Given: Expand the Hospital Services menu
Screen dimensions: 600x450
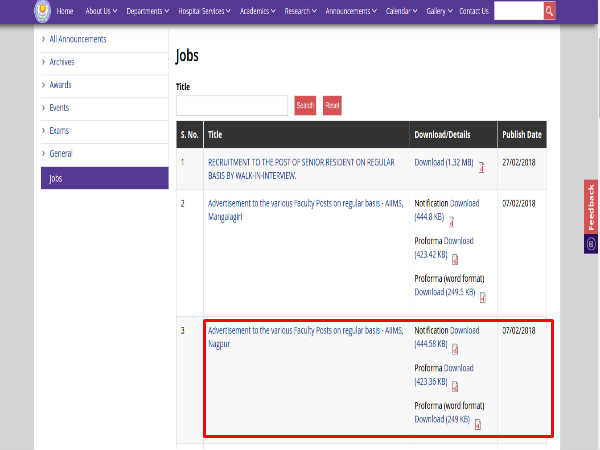Looking at the screenshot, I should point(204,11).
